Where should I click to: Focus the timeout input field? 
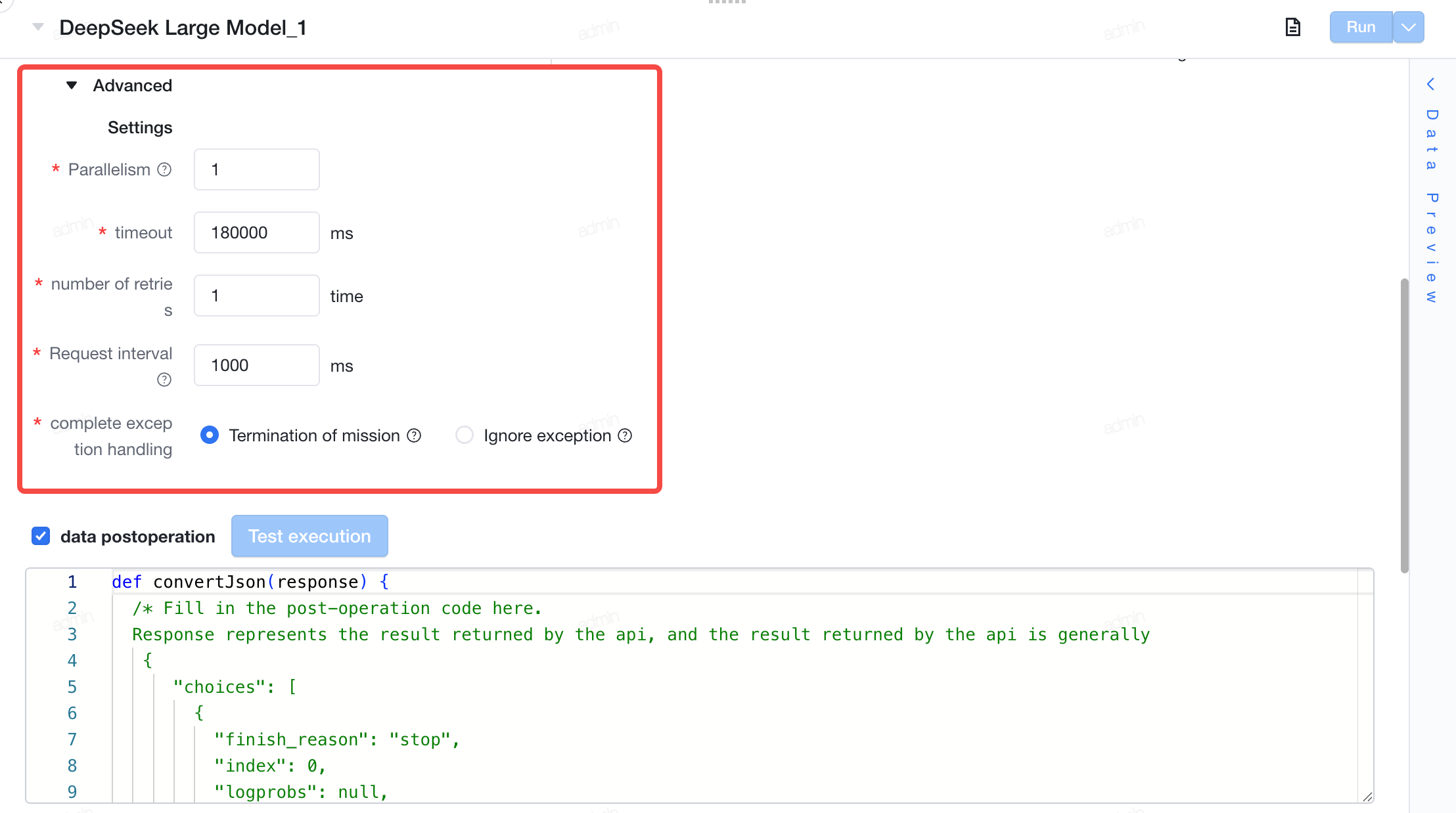coord(257,232)
